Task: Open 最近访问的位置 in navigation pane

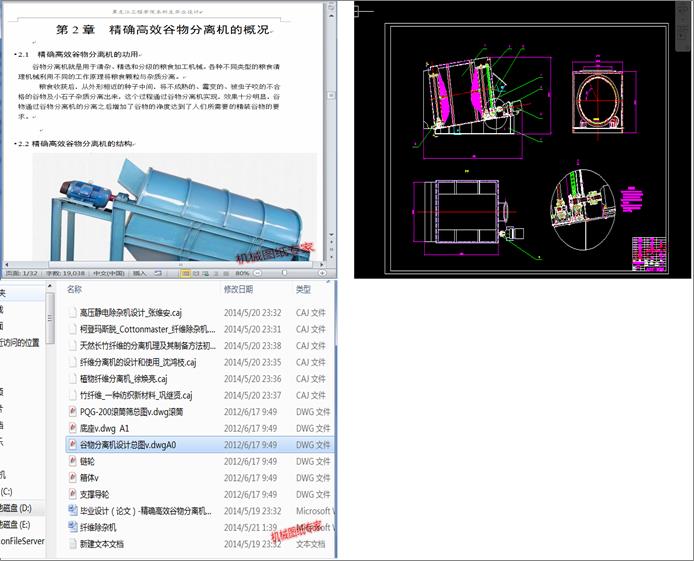Action: pyautogui.click(x=20, y=343)
